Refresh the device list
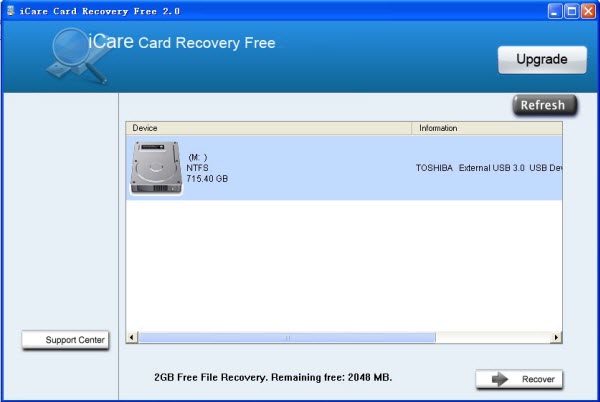This screenshot has width=600, height=402. 545,105
